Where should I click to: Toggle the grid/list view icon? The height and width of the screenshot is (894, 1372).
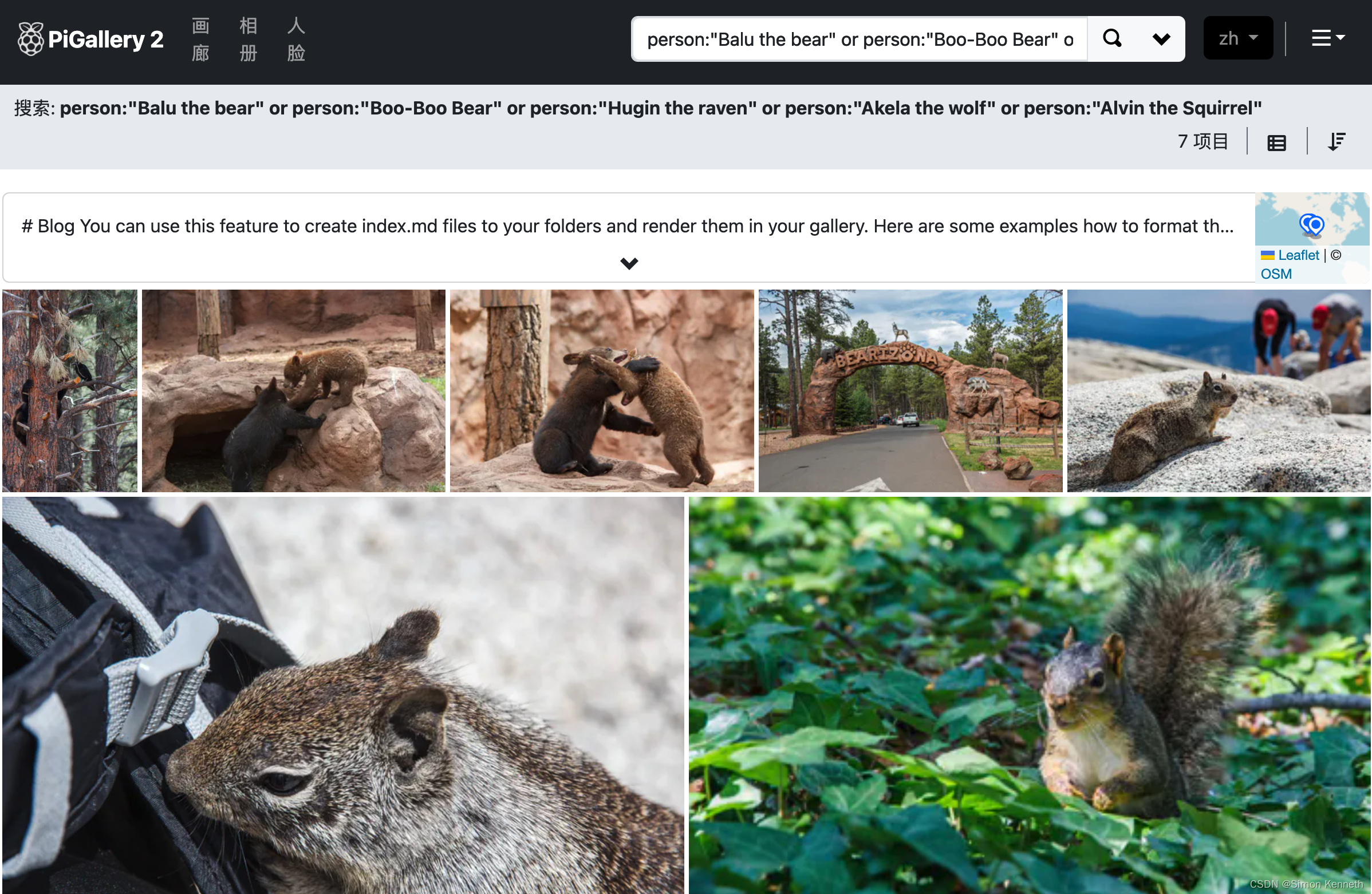1276,143
